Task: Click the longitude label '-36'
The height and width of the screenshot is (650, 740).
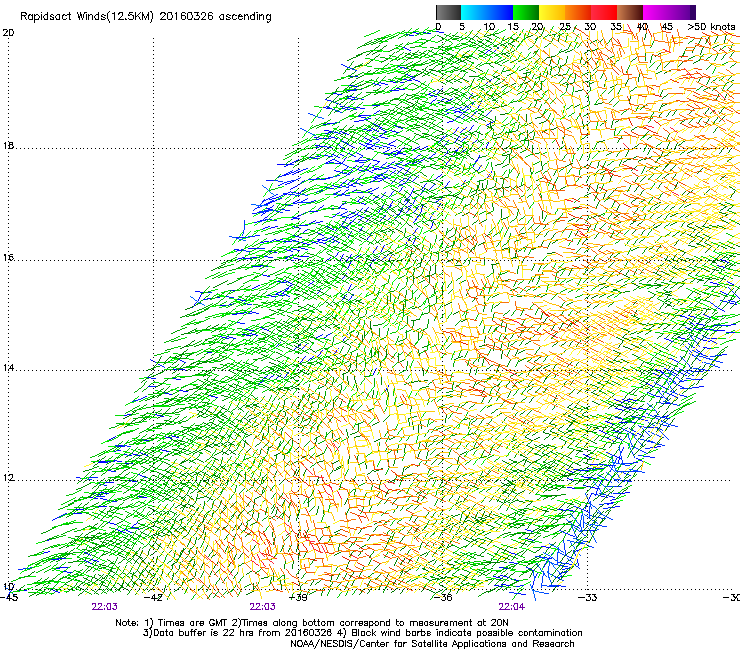Action: [x=443, y=597]
